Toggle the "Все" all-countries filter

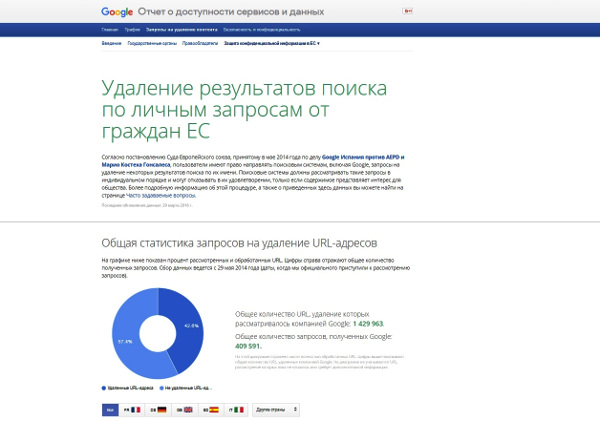[x=109, y=410]
